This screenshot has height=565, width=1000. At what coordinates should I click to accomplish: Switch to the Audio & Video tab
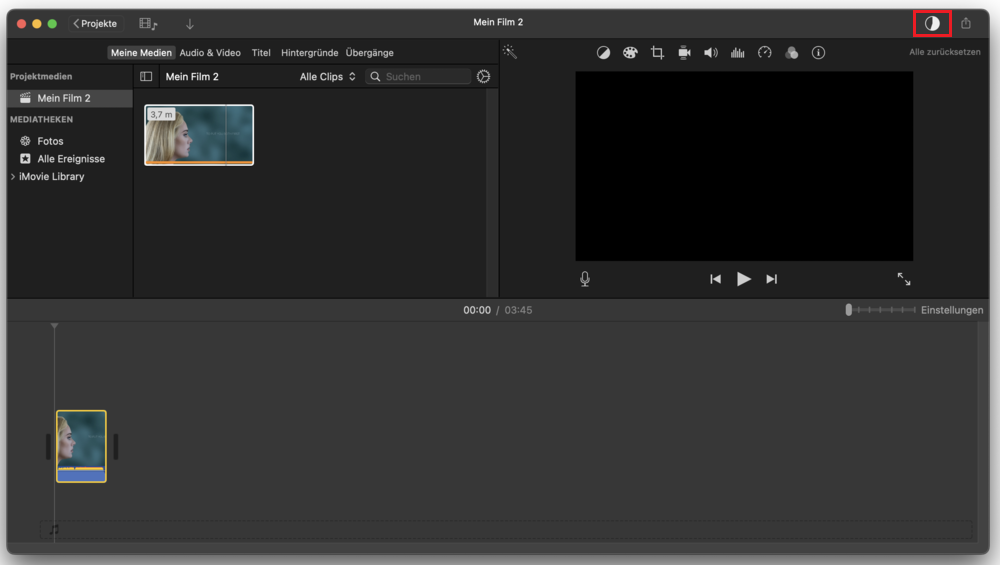(210, 53)
